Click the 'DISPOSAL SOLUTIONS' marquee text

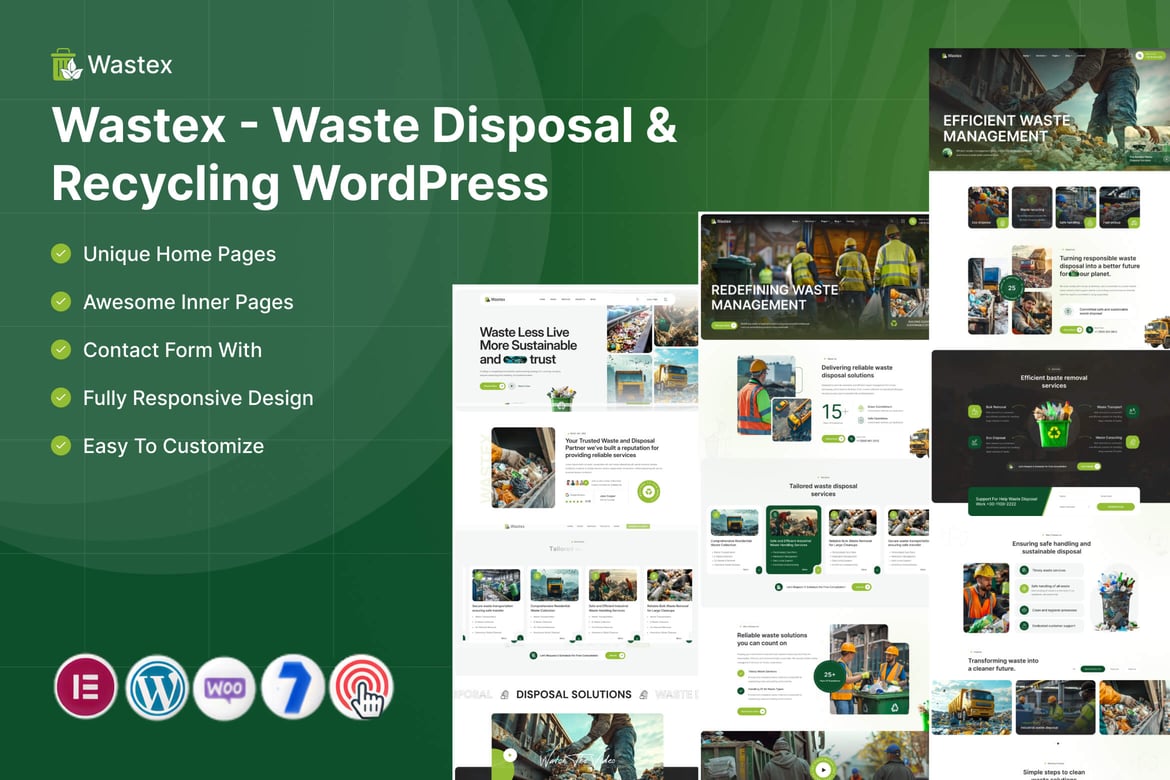574,695
